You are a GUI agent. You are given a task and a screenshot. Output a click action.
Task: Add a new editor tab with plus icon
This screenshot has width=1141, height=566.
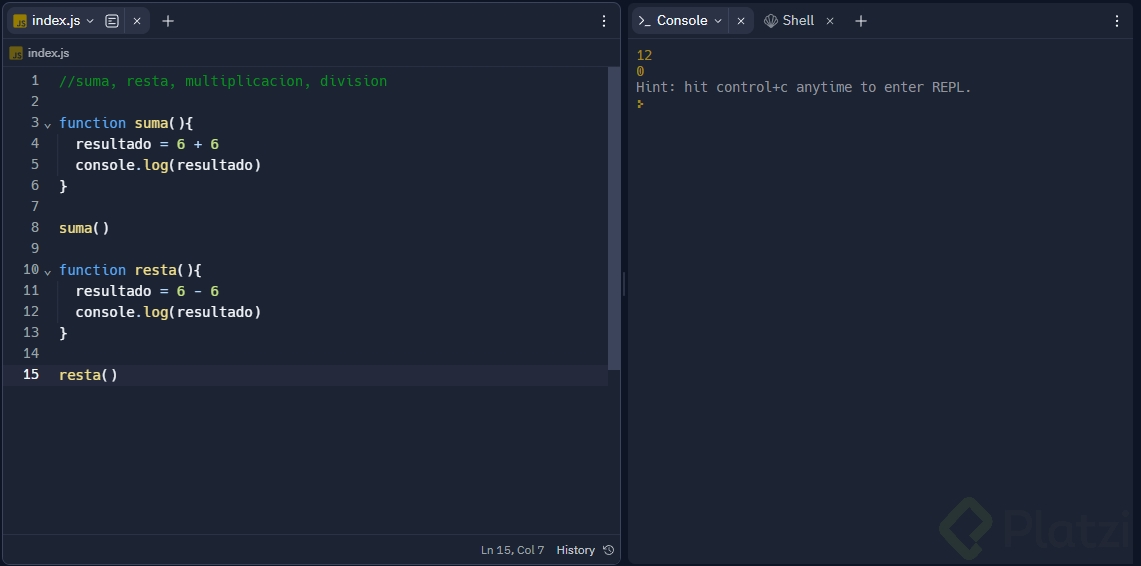[168, 21]
